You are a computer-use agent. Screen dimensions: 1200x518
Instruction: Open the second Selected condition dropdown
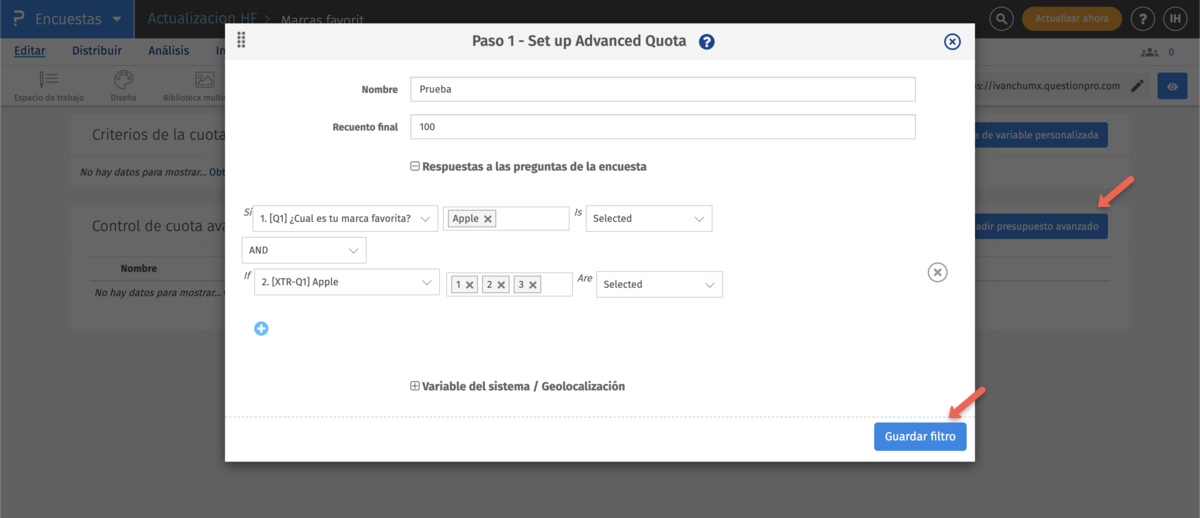[x=660, y=284]
